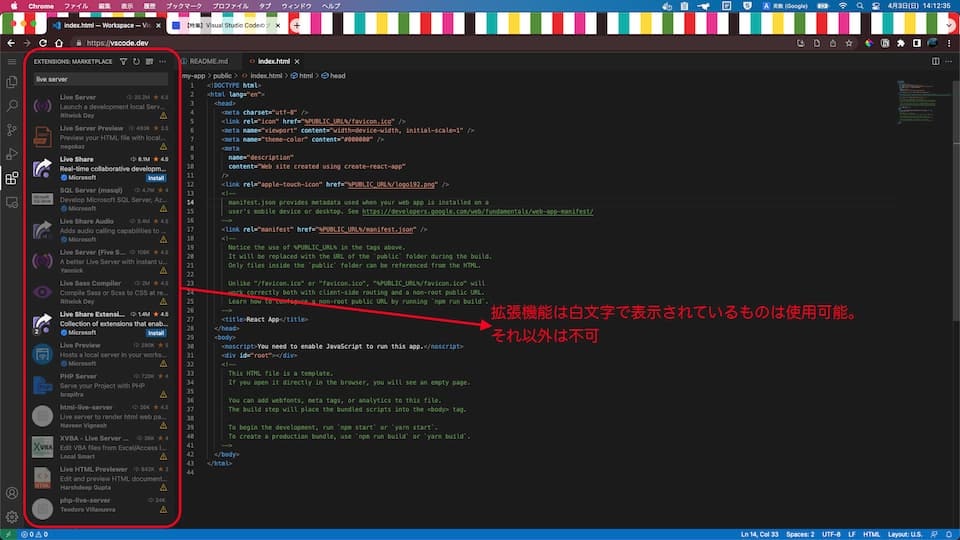Click the remote indicator in status bar

(8, 534)
